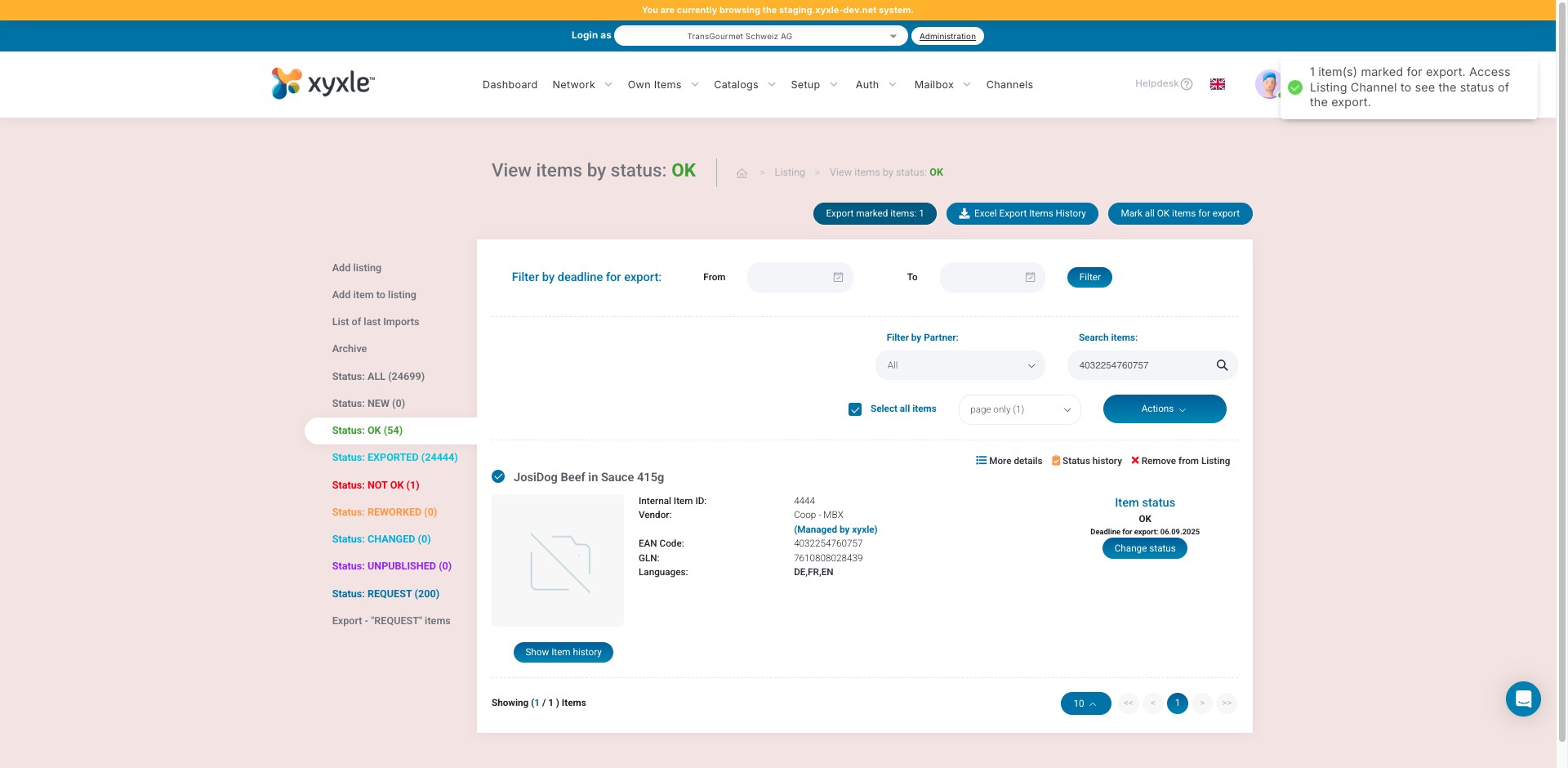
Task: Select Status: REWORKED (0) in sidebar
Action: 385,512
